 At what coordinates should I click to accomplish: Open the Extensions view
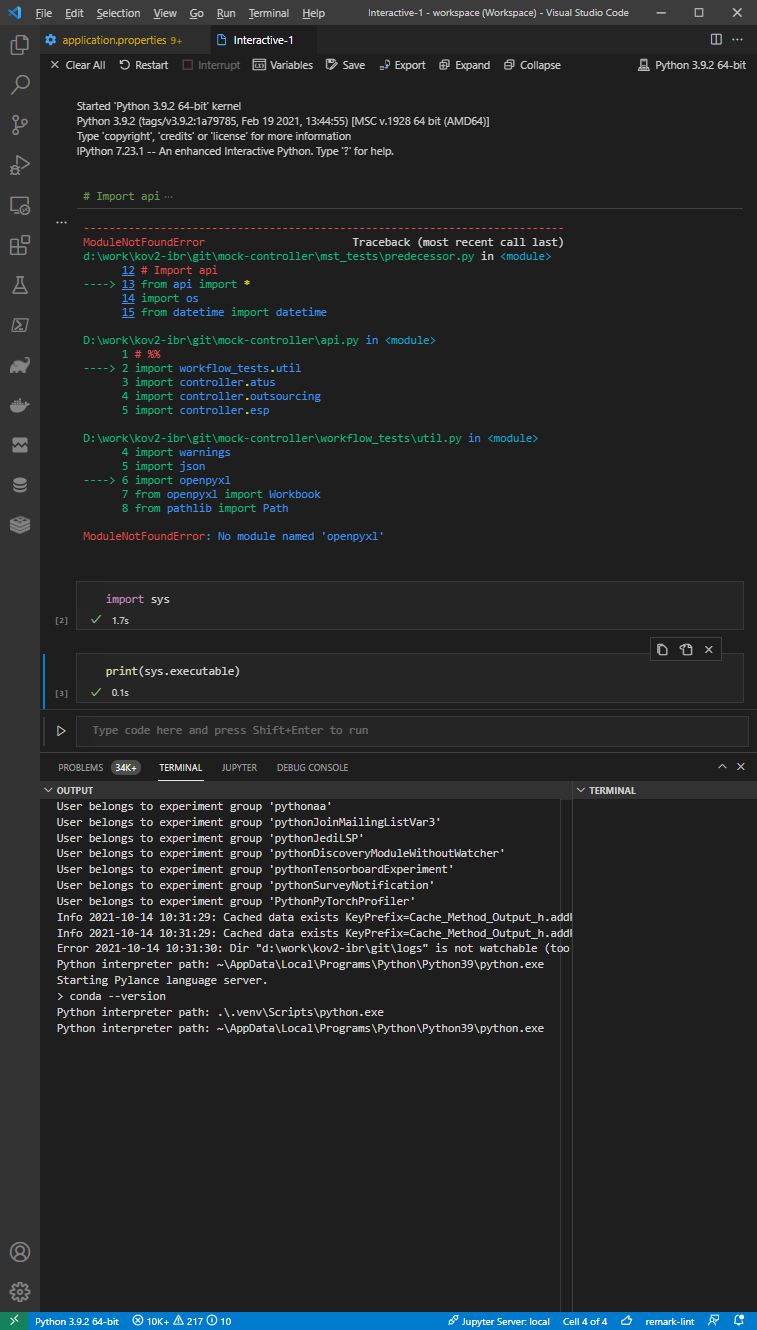(x=19, y=245)
